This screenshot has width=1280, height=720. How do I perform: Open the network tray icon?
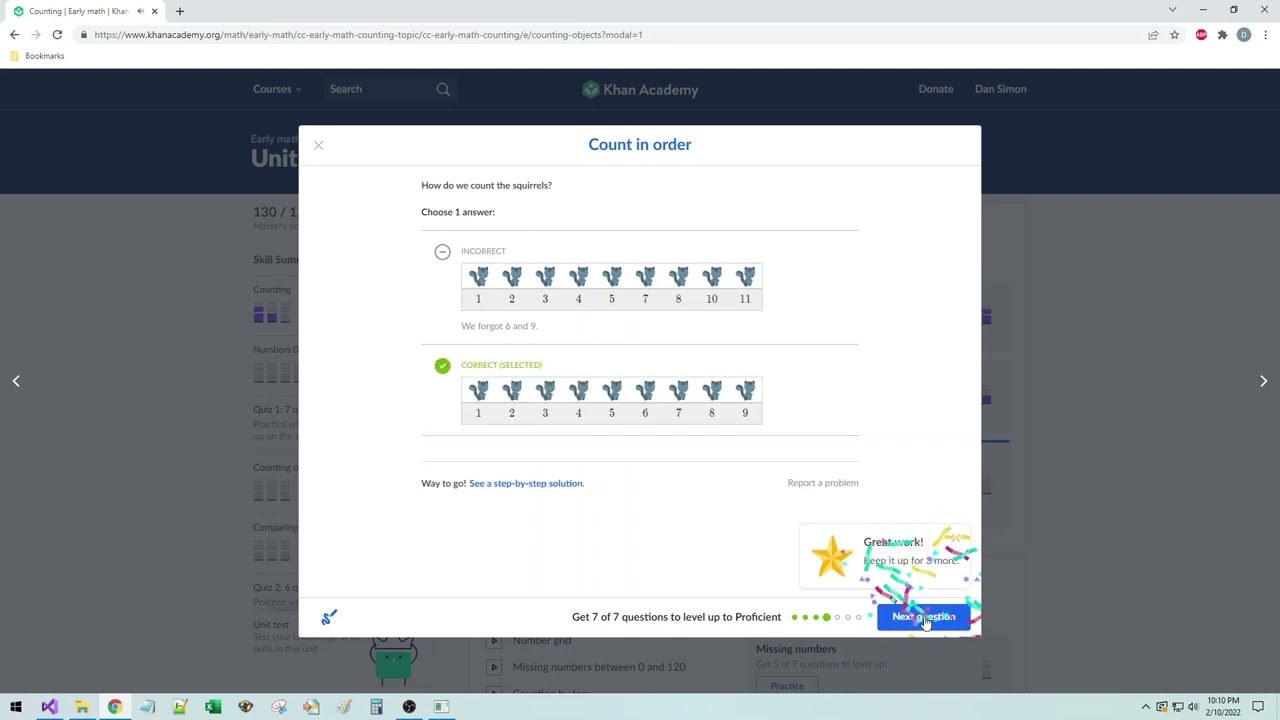tap(1178, 708)
